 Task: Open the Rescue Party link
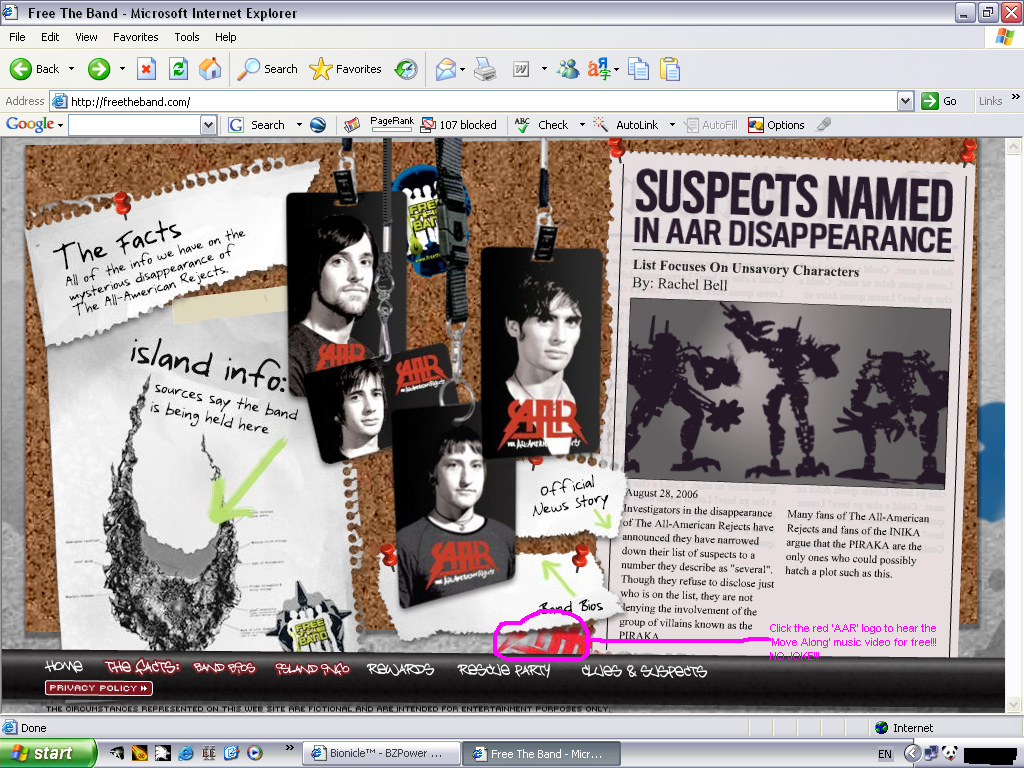click(x=504, y=670)
